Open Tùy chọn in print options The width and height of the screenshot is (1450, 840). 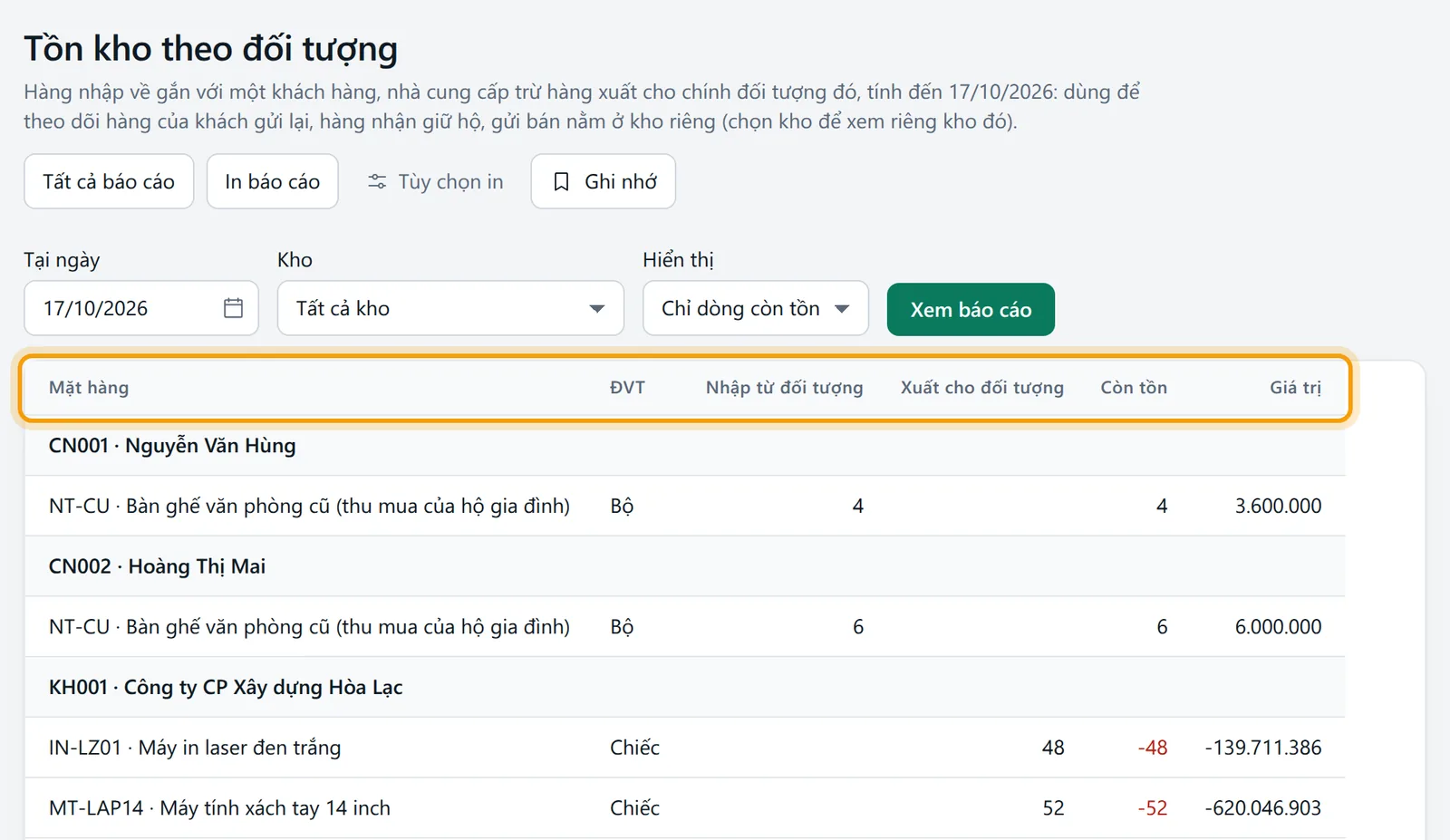point(435,181)
